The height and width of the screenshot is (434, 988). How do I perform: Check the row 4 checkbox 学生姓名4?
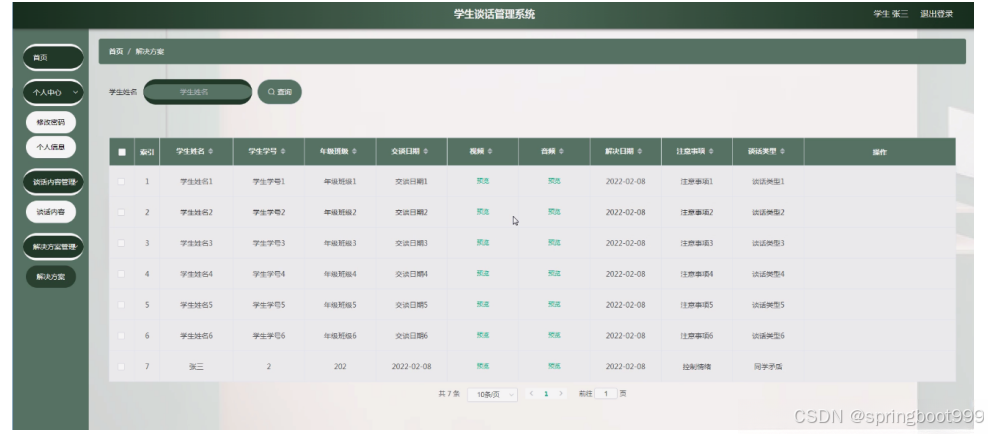pos(121,274)
